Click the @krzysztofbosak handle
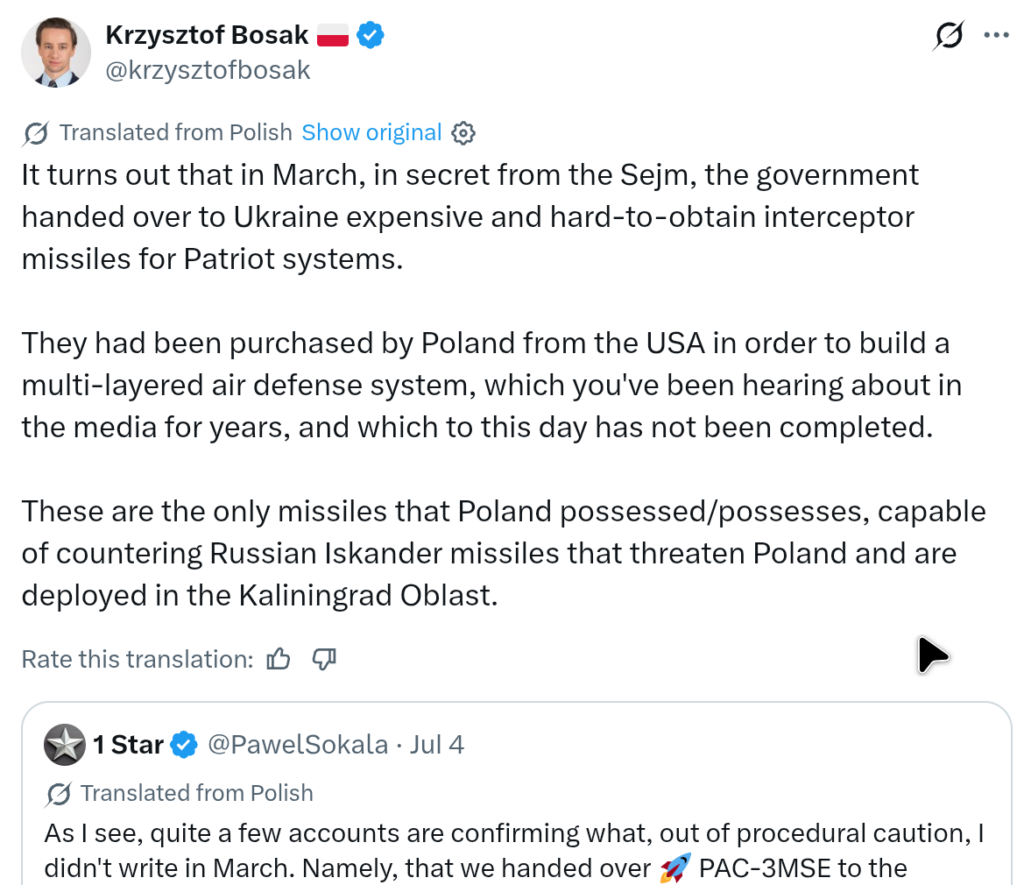 click(x=208, y=71)
